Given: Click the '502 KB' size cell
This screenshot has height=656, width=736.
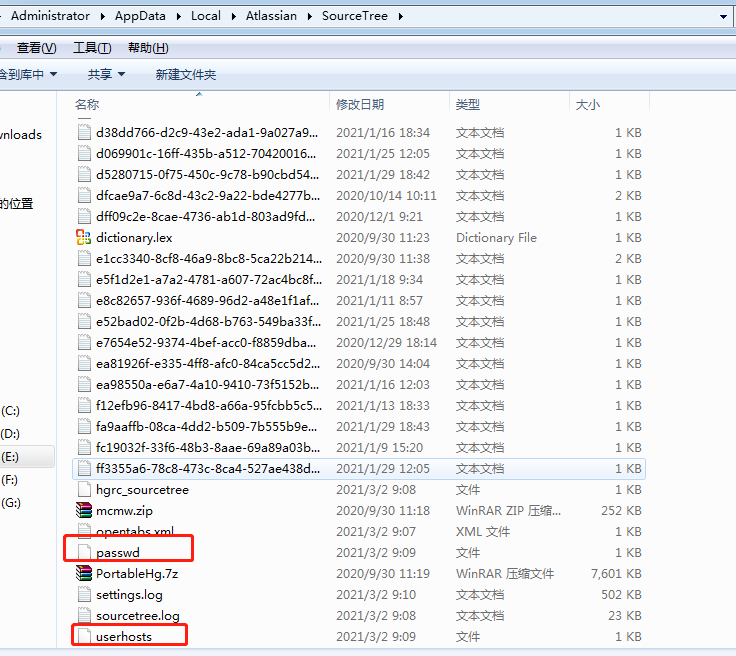Looking at the screenshot, I should coord(621,594).
